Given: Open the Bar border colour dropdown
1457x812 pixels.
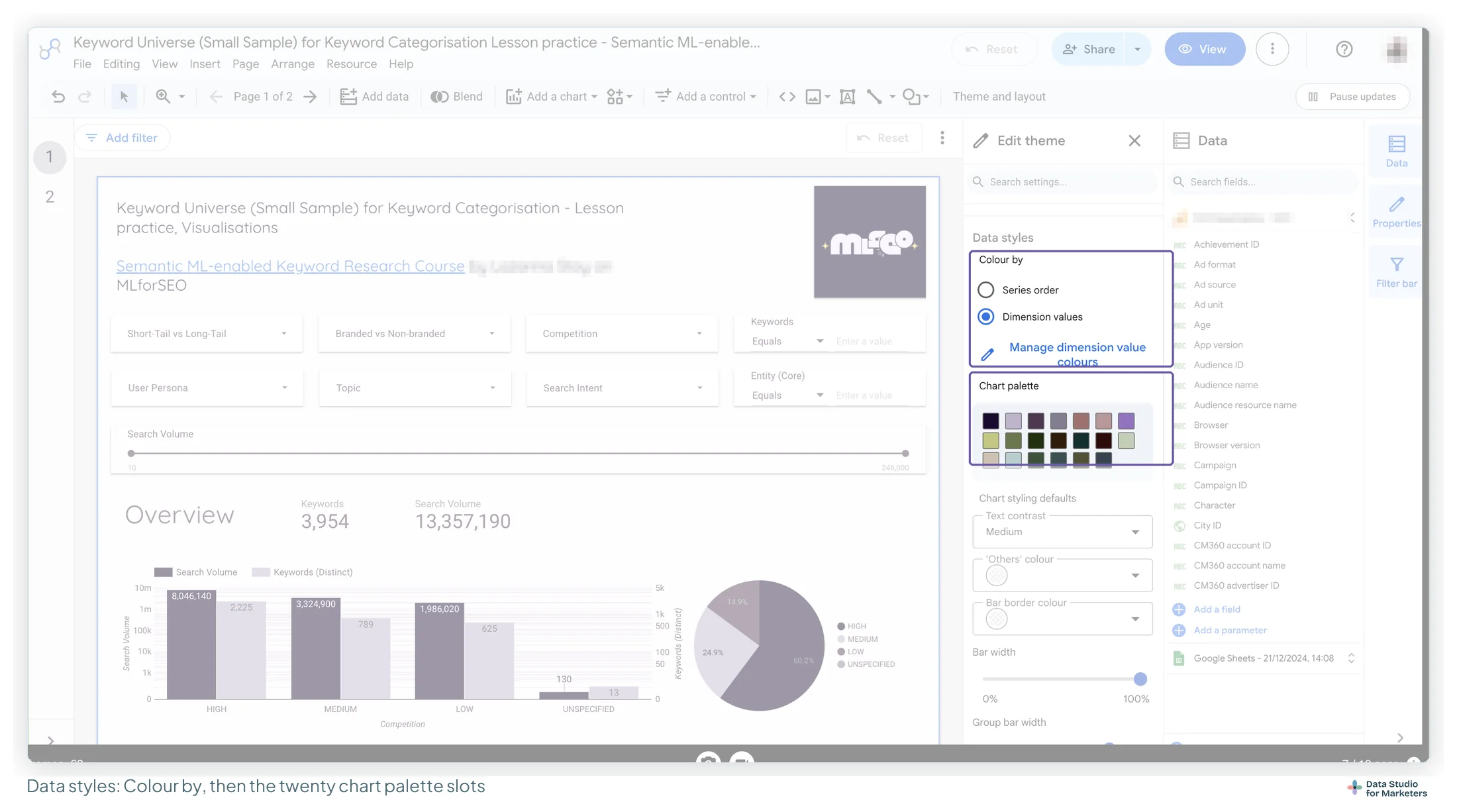Looking at the screenshot, I should tap(1062, 619).
